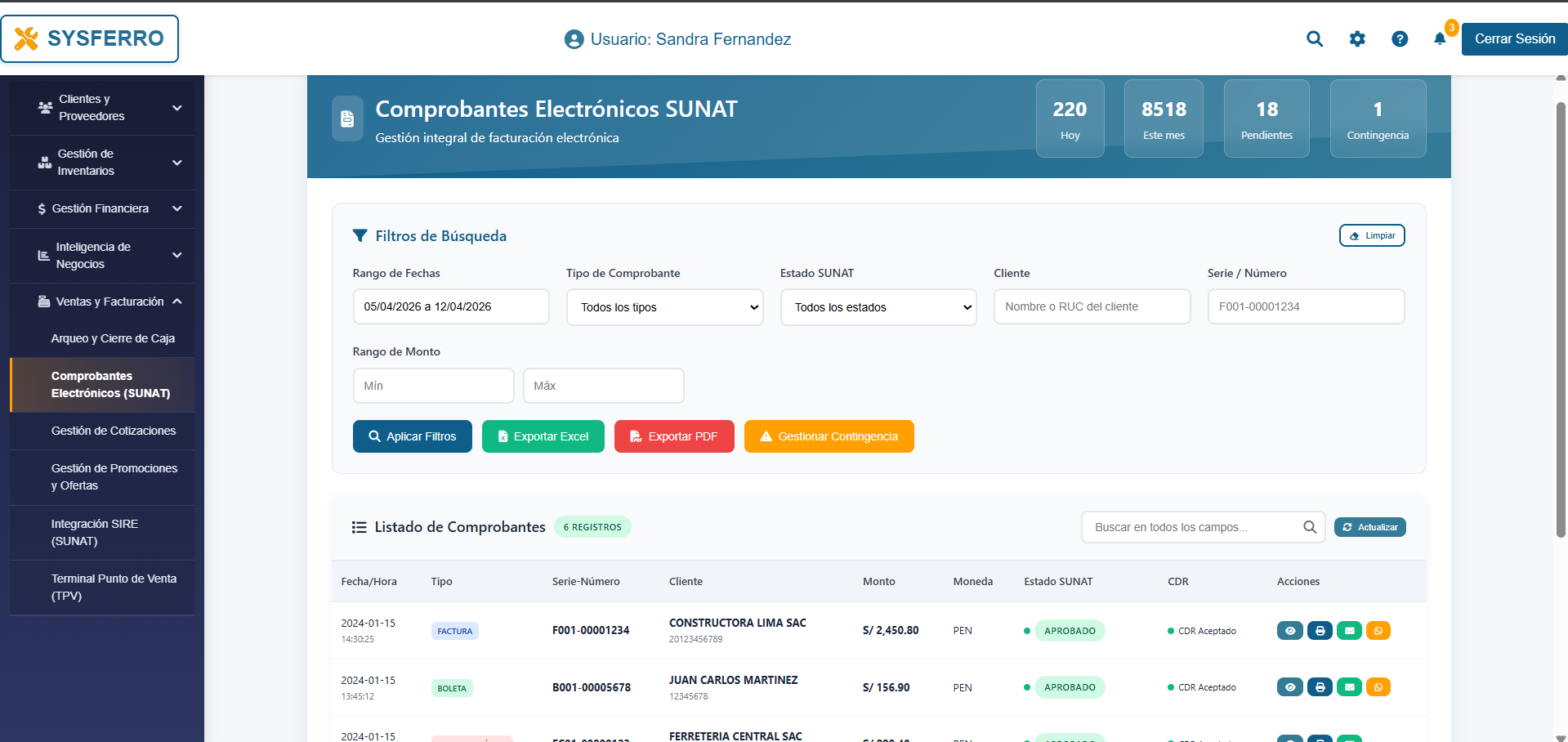Click the Rango de Fechas field
Viewport: 1568px width, 742px height.
click(x=451, y=306)
